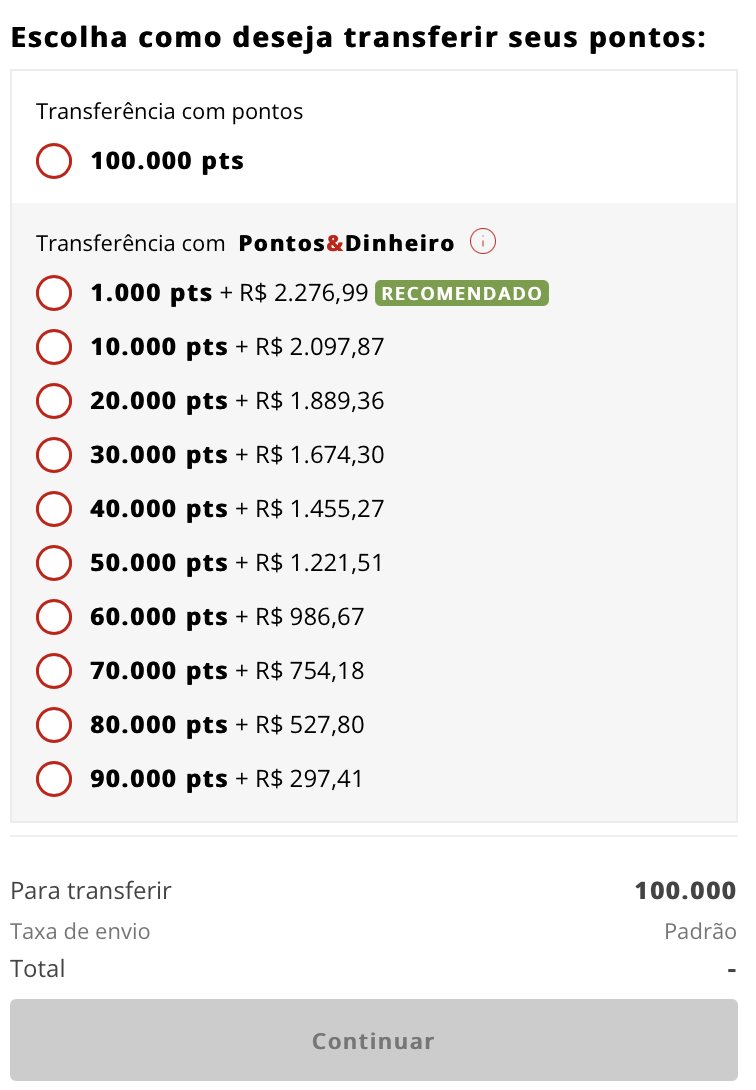The height and width of the screenshot is (1090, 756).
Task: Pick the 20.000 pts + R$ 1.889,36 option
Action: coord(54,401)
